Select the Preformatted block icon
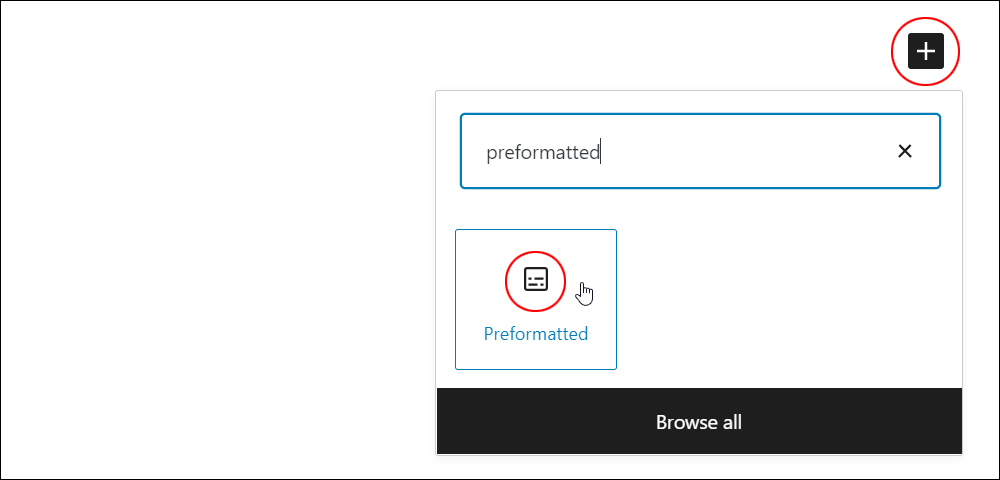 [x=536, y=280]
